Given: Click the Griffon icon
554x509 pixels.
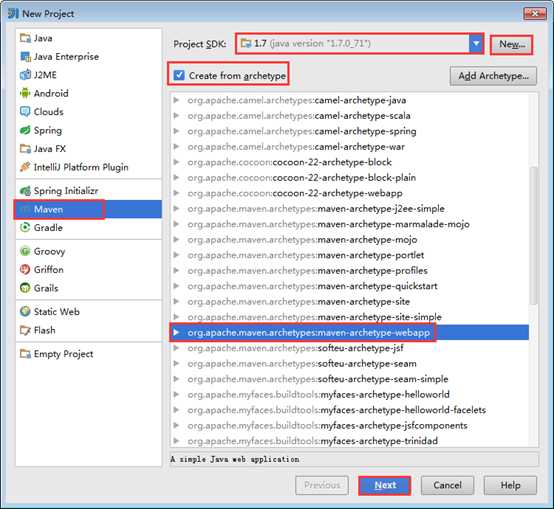Looking at the screenshot, I should pos(25,270).
